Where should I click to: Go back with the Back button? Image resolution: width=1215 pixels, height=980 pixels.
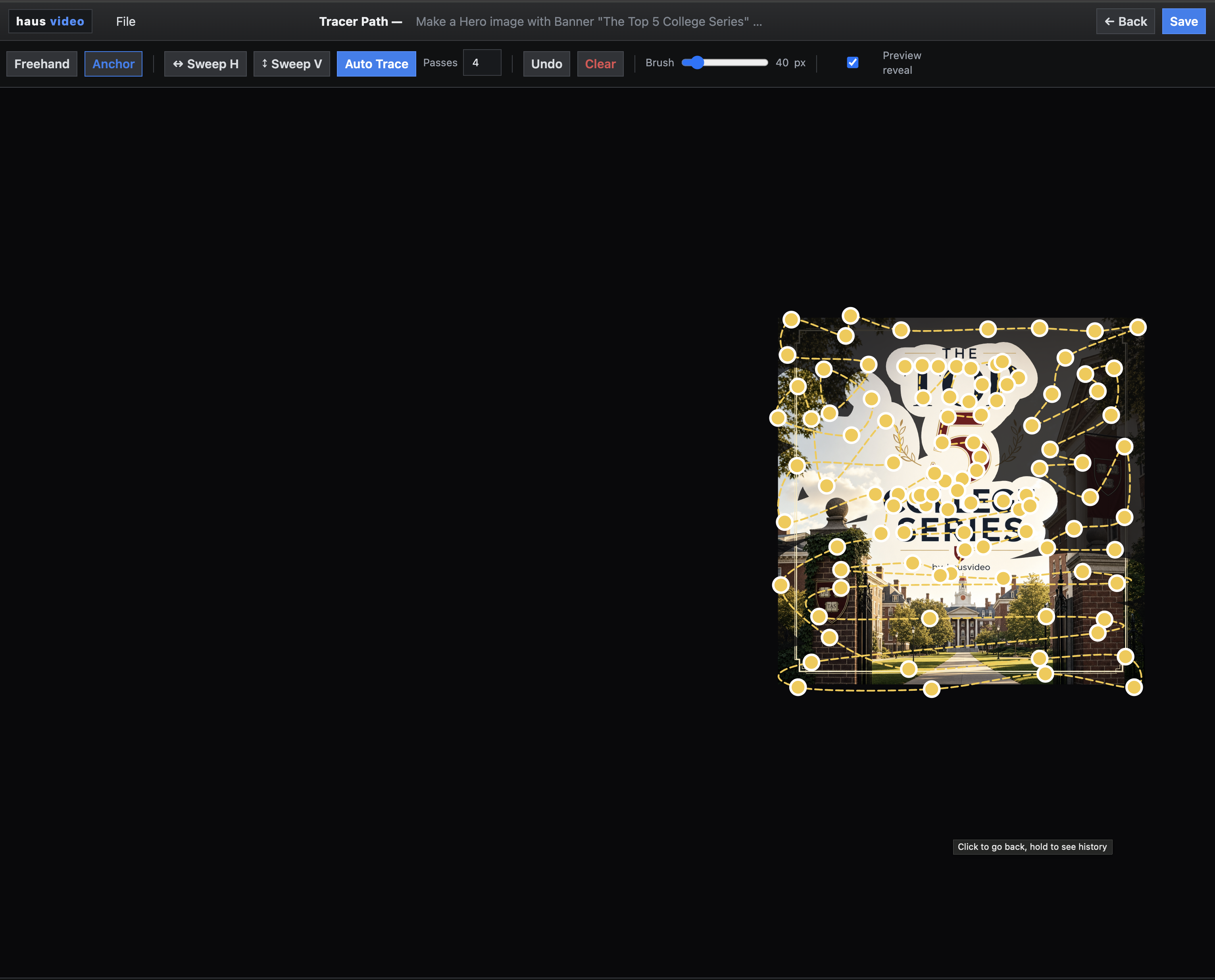(x=1125, y=21)
